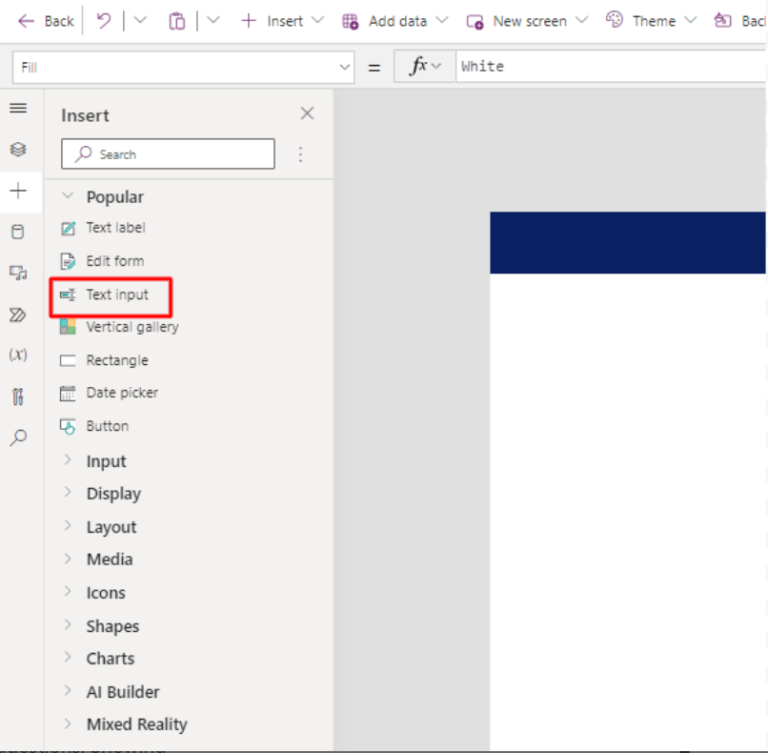Open Advanced tools icon in sidebar
Viewport: 768px width, 753px height.
[x=18, y=396]
